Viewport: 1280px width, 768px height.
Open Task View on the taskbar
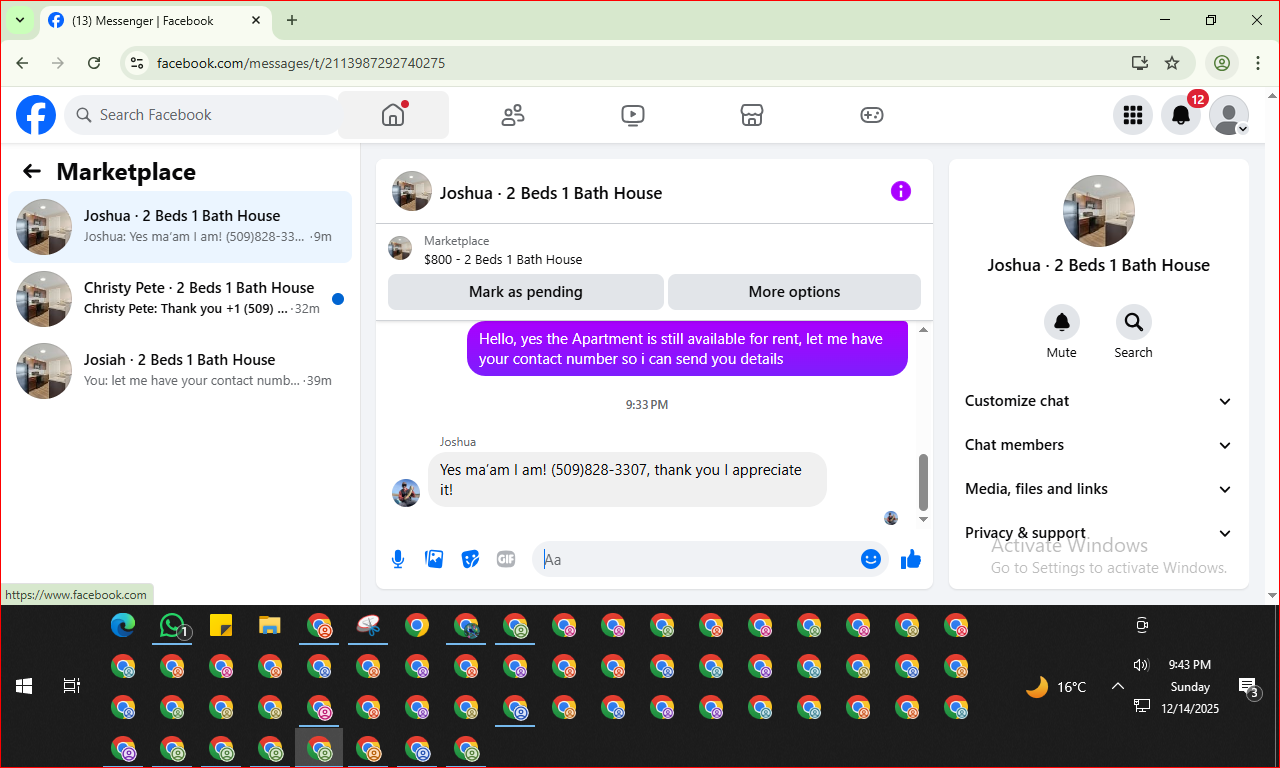click(72, 686)
